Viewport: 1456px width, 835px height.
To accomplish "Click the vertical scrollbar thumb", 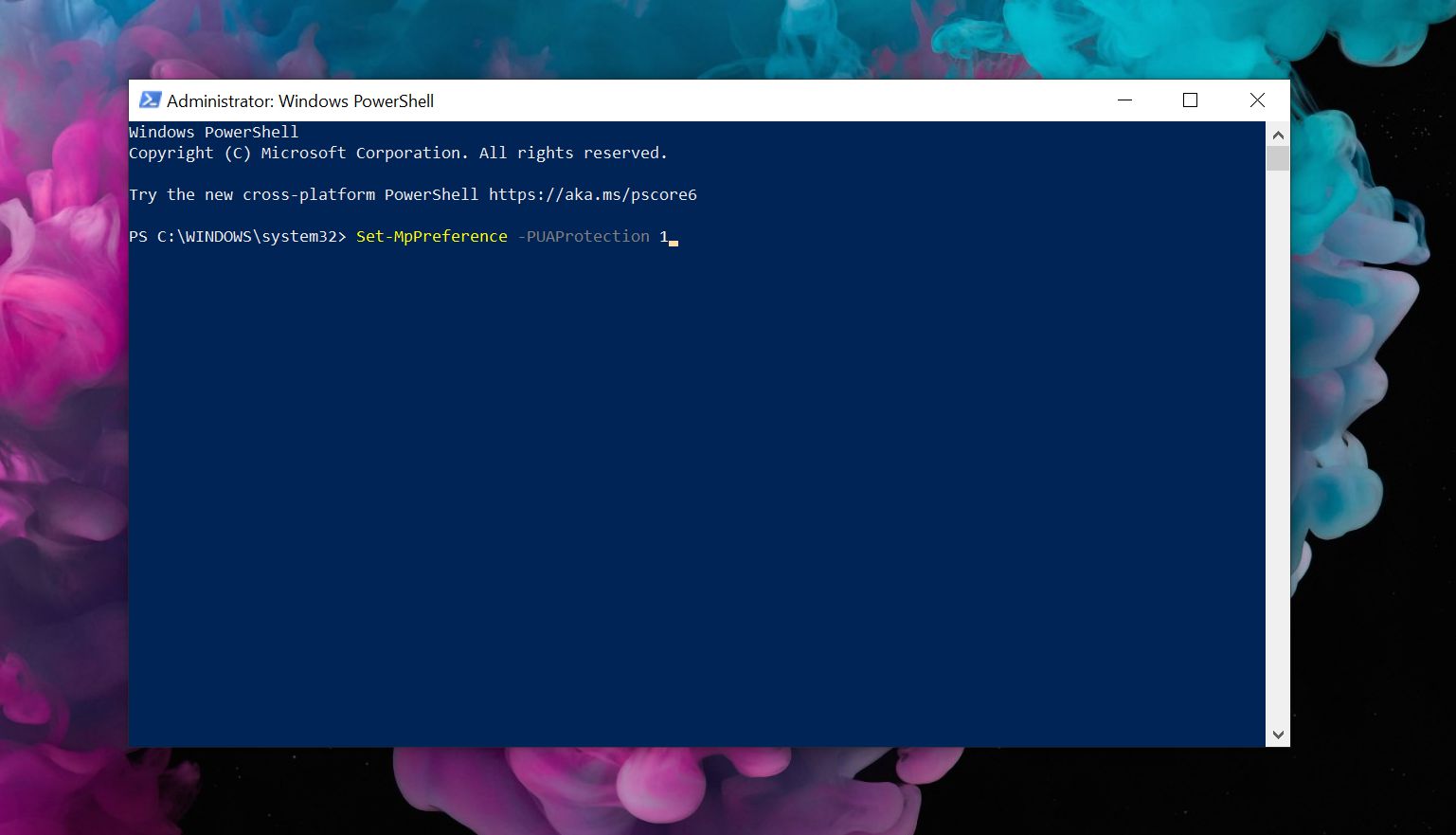I will point(1278,158).
